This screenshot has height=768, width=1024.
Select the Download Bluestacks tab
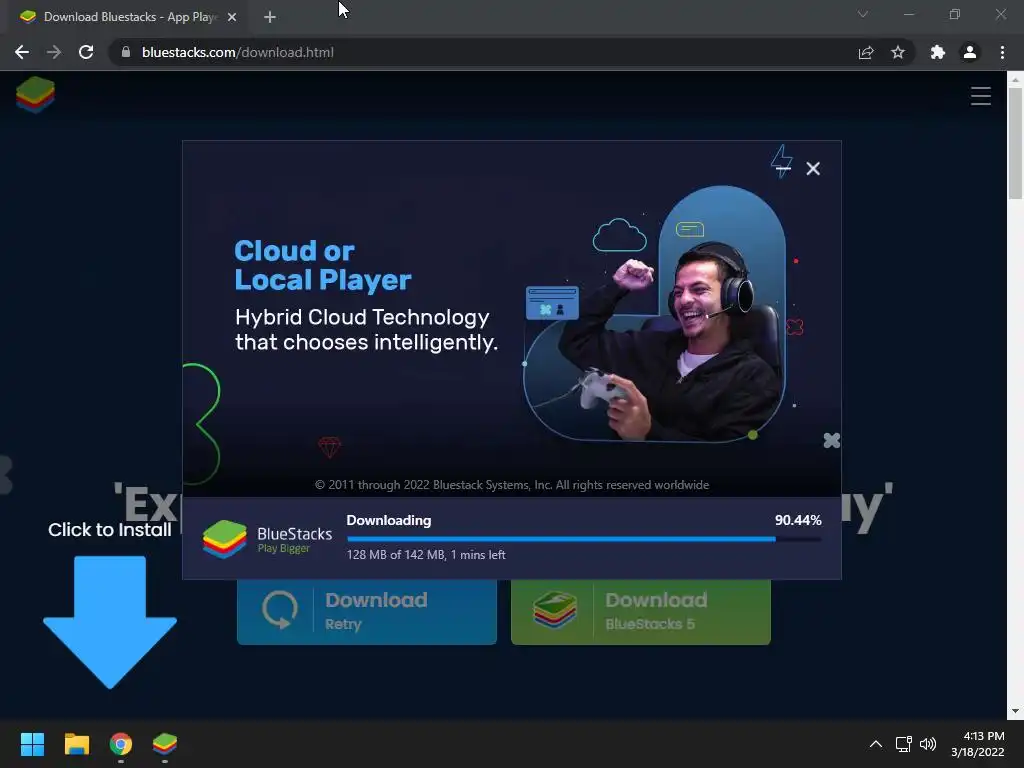tap(128, 17)
